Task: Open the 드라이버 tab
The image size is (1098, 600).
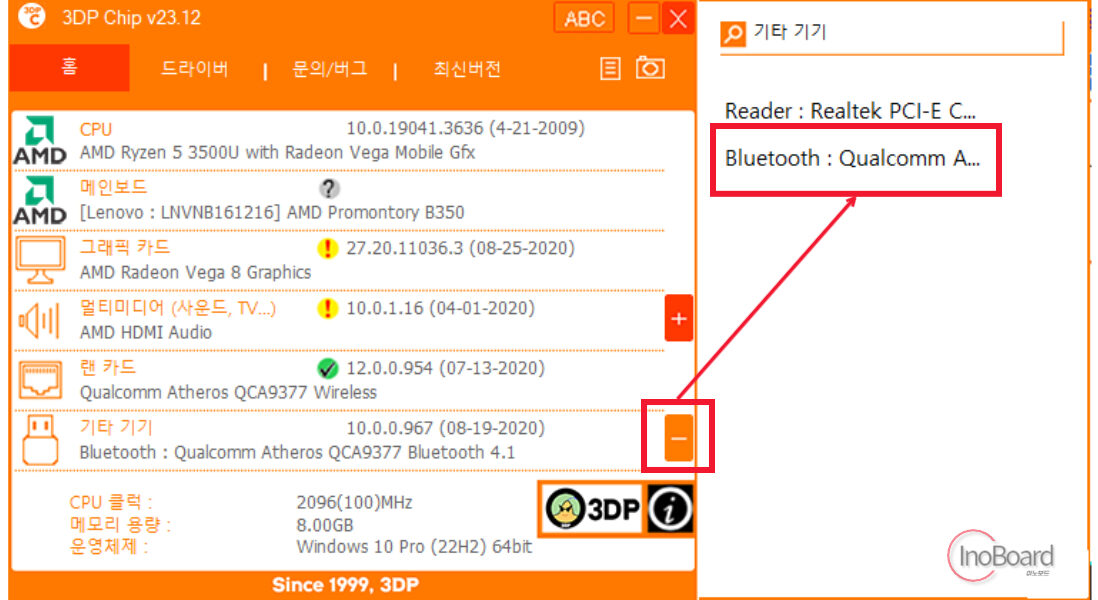Action: tap(195, 69)
